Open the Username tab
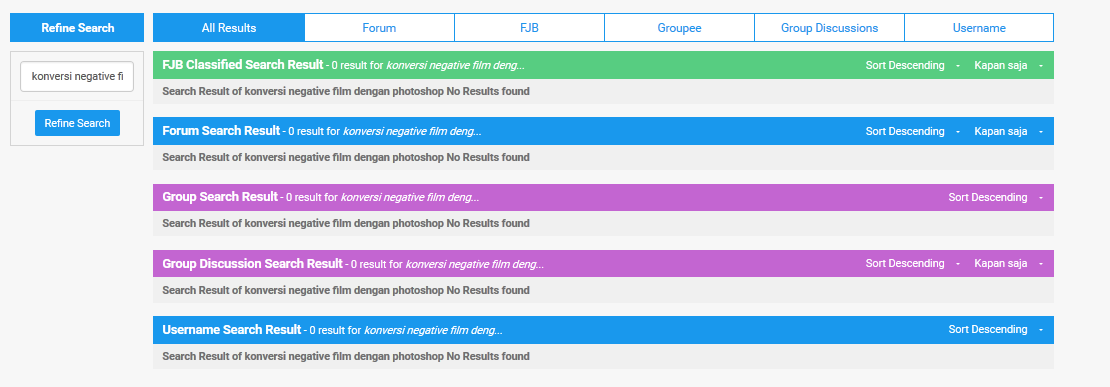 click(x=979, y=28)
